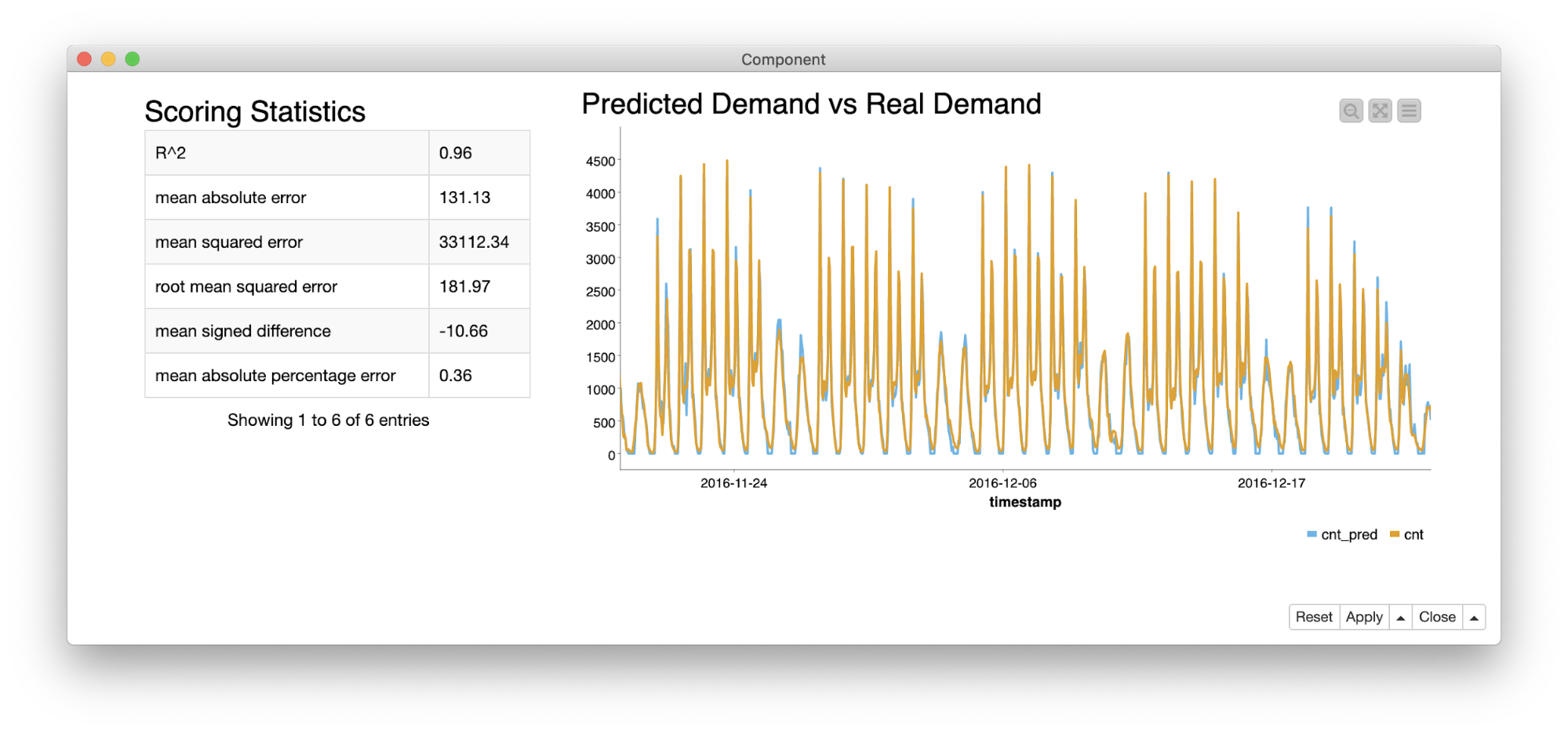This screenshot has height=734, width=1568.
Task: Click the Close button
Action: pyautogui.click(x=1437, y=617)
